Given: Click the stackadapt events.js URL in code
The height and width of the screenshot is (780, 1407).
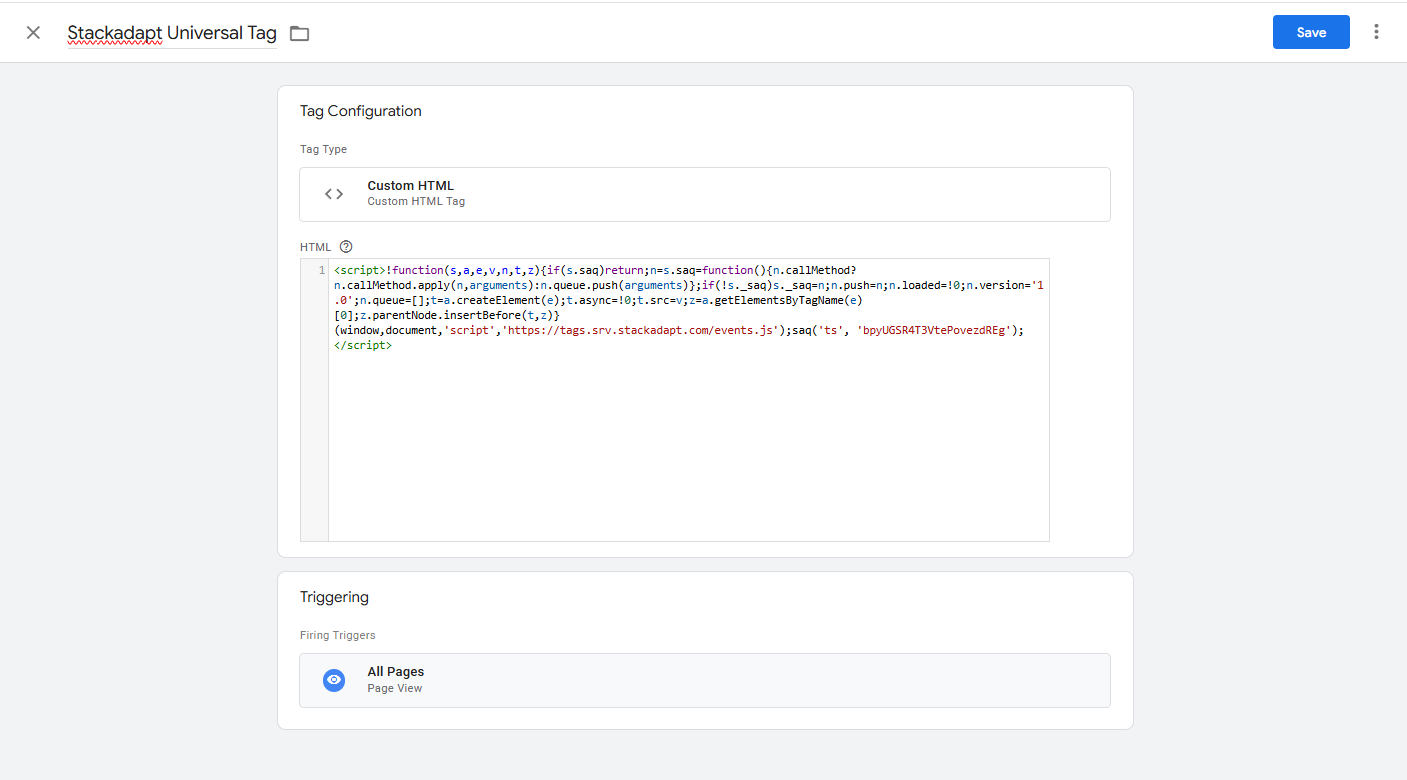Looking at the screenshot, I should pos(641,330).
